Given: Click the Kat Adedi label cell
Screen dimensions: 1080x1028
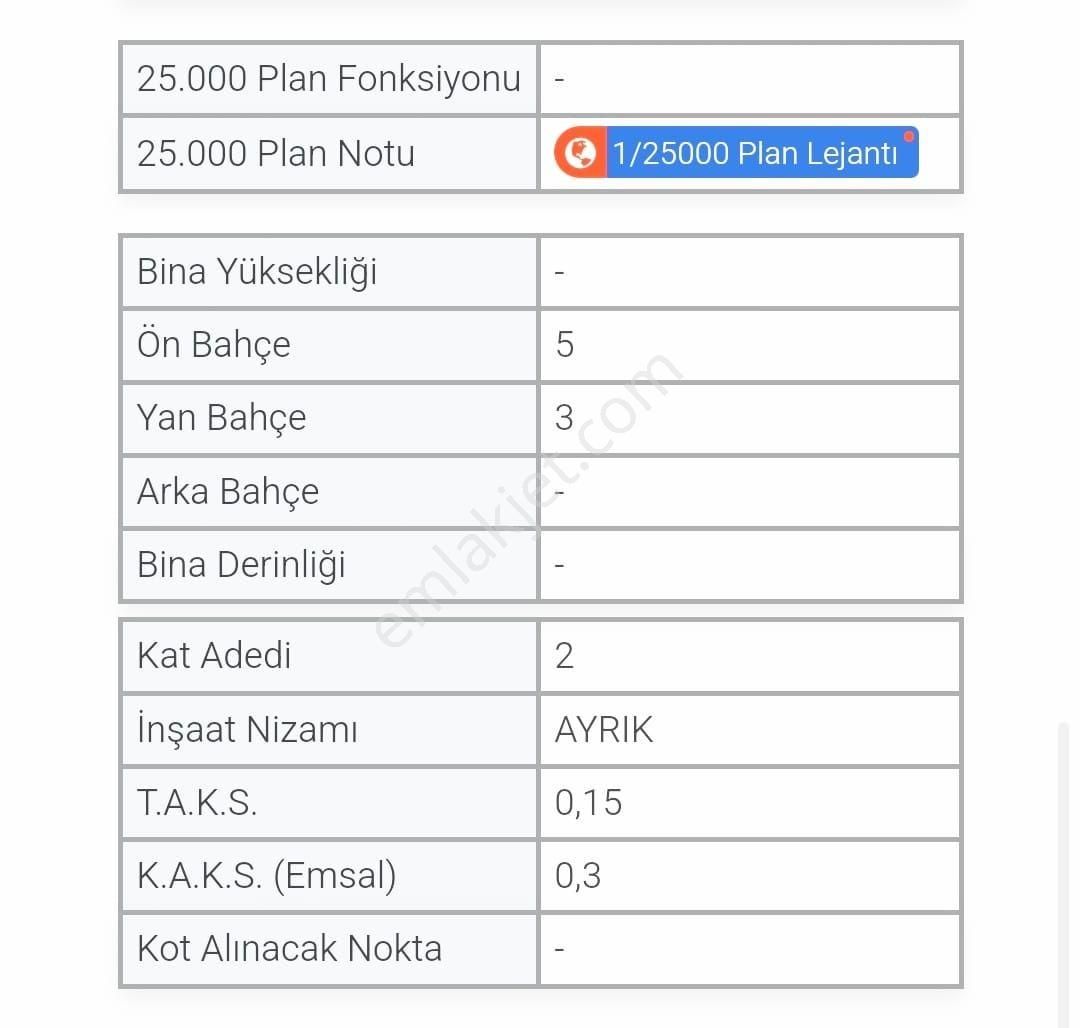Looking at the screenshot, I should pos(329,655).
